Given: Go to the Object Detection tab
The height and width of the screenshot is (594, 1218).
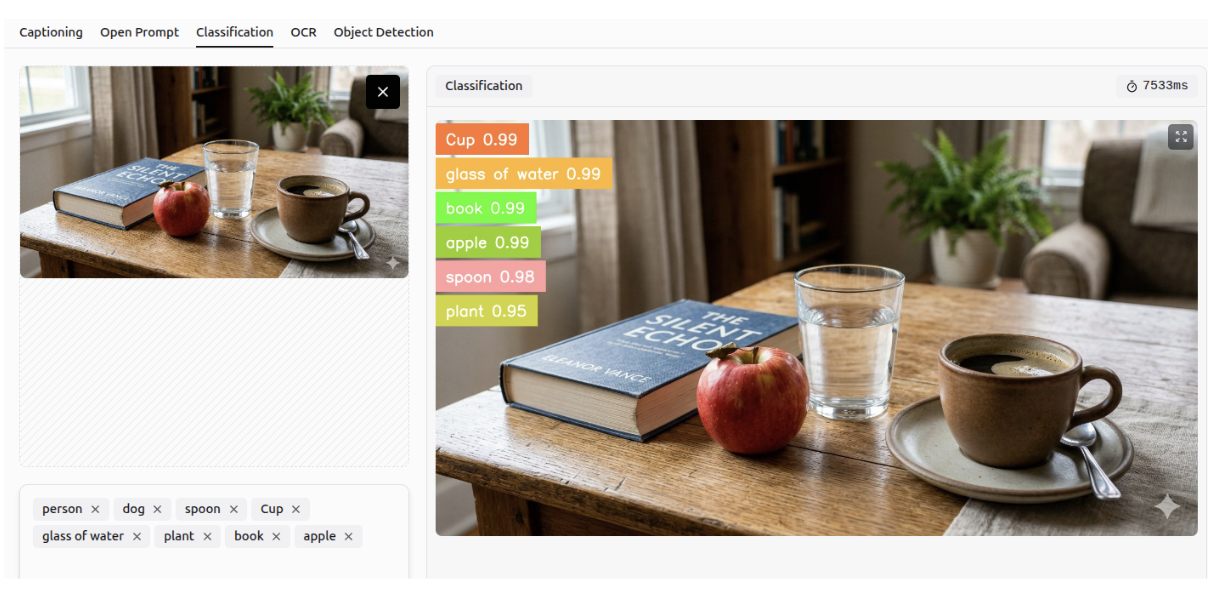Looking at the screenshot, I should coord(383,32).
